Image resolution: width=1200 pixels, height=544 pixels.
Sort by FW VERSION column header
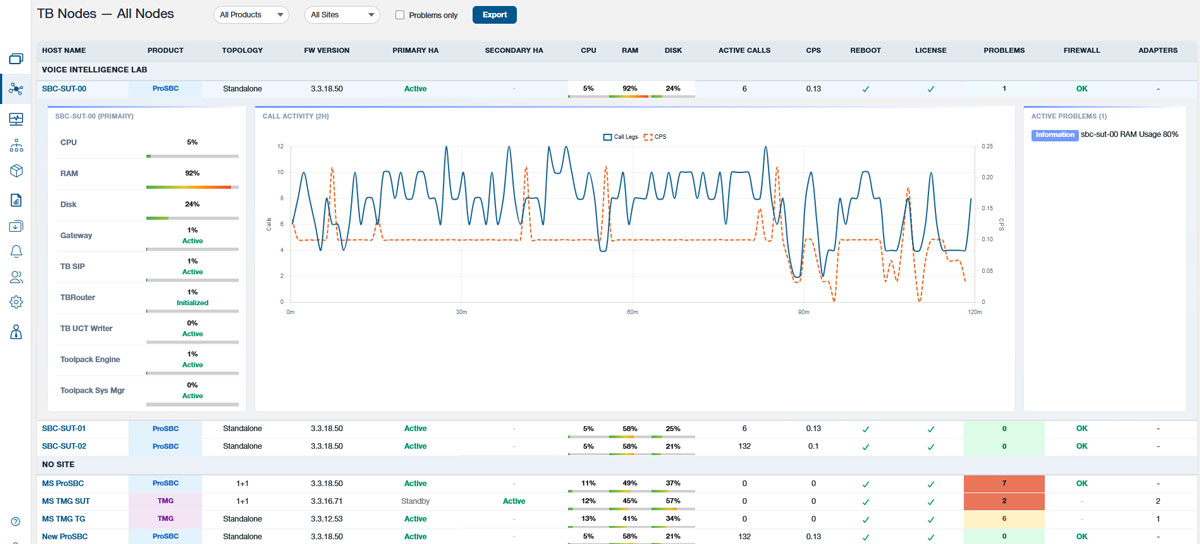[x=326, y=50]
